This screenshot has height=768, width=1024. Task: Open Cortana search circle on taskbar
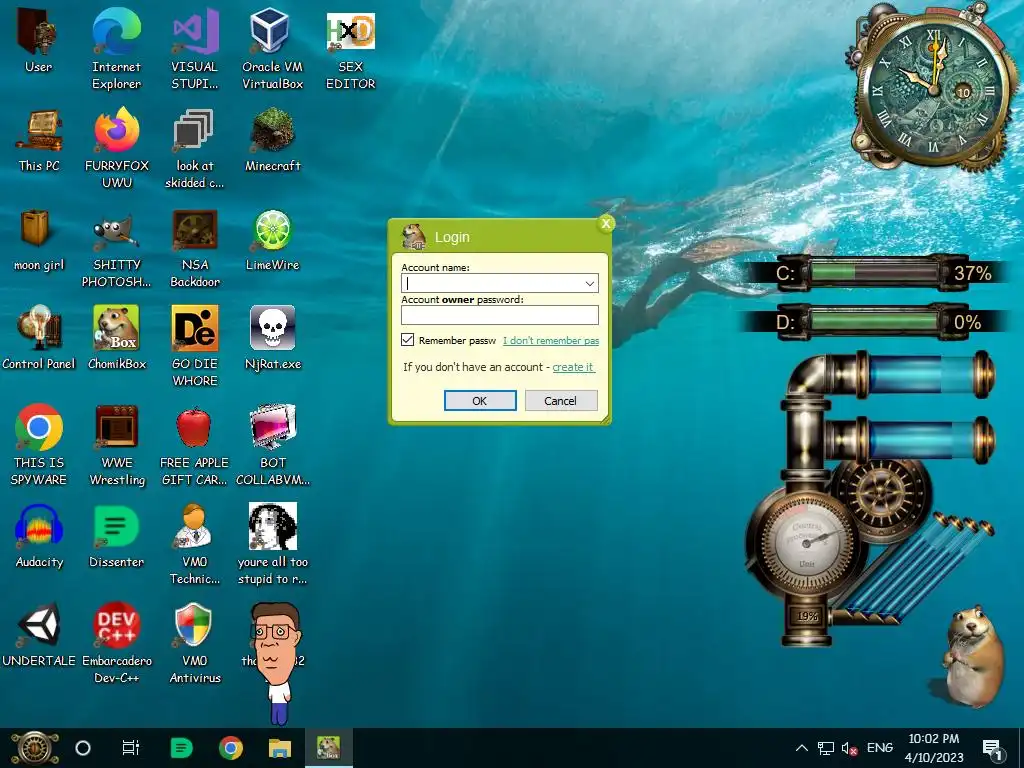(x=83, y=748)
